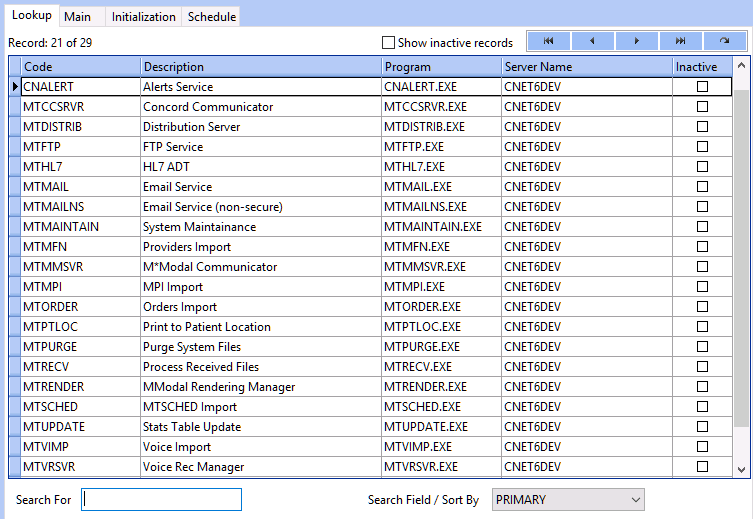Click the Alerts Service description cell
Image resolution: width=753 pixels, height=519 pixels.
click(261, 86)
